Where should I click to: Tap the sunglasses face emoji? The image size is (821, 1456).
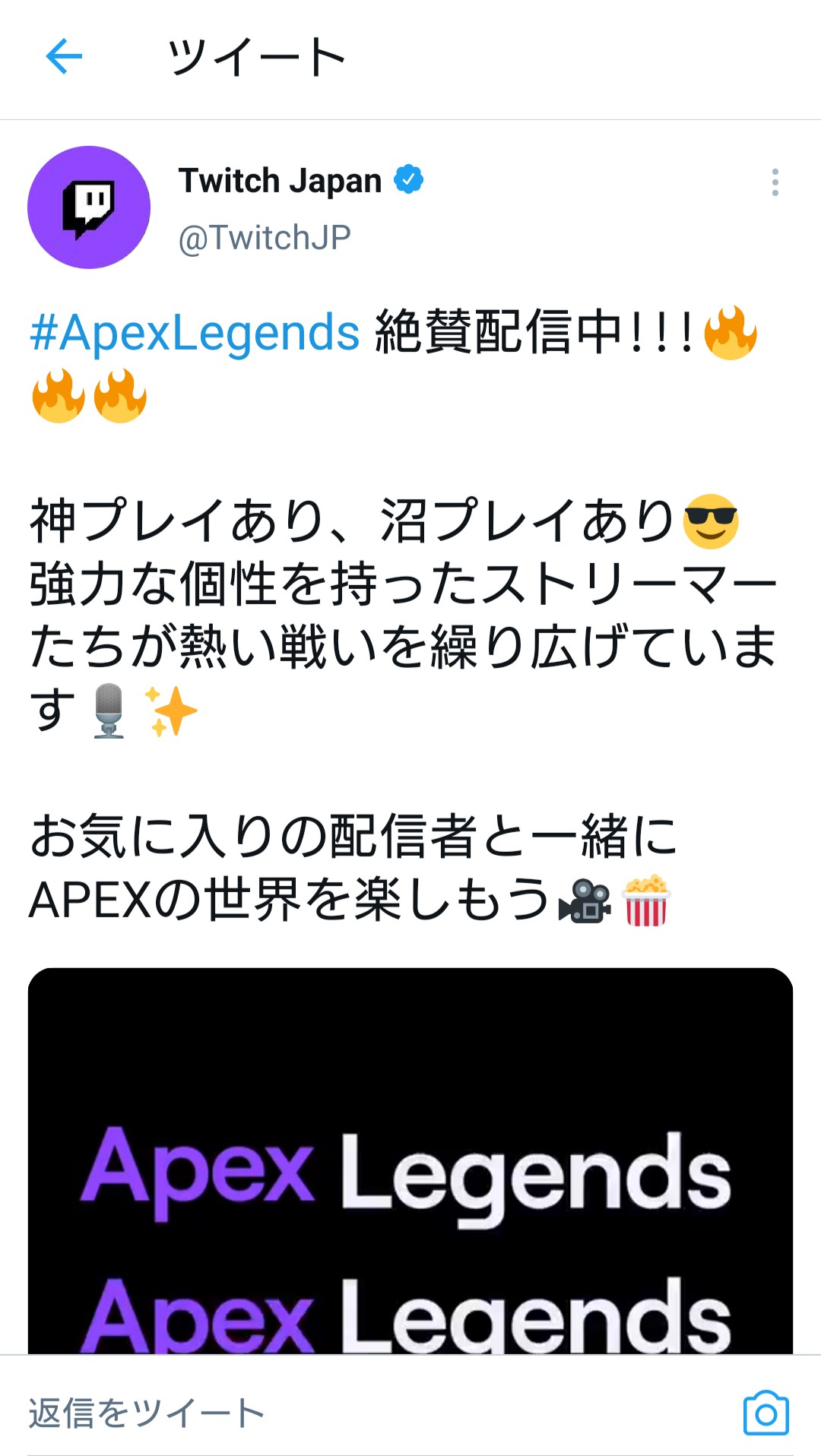point(711,521)
